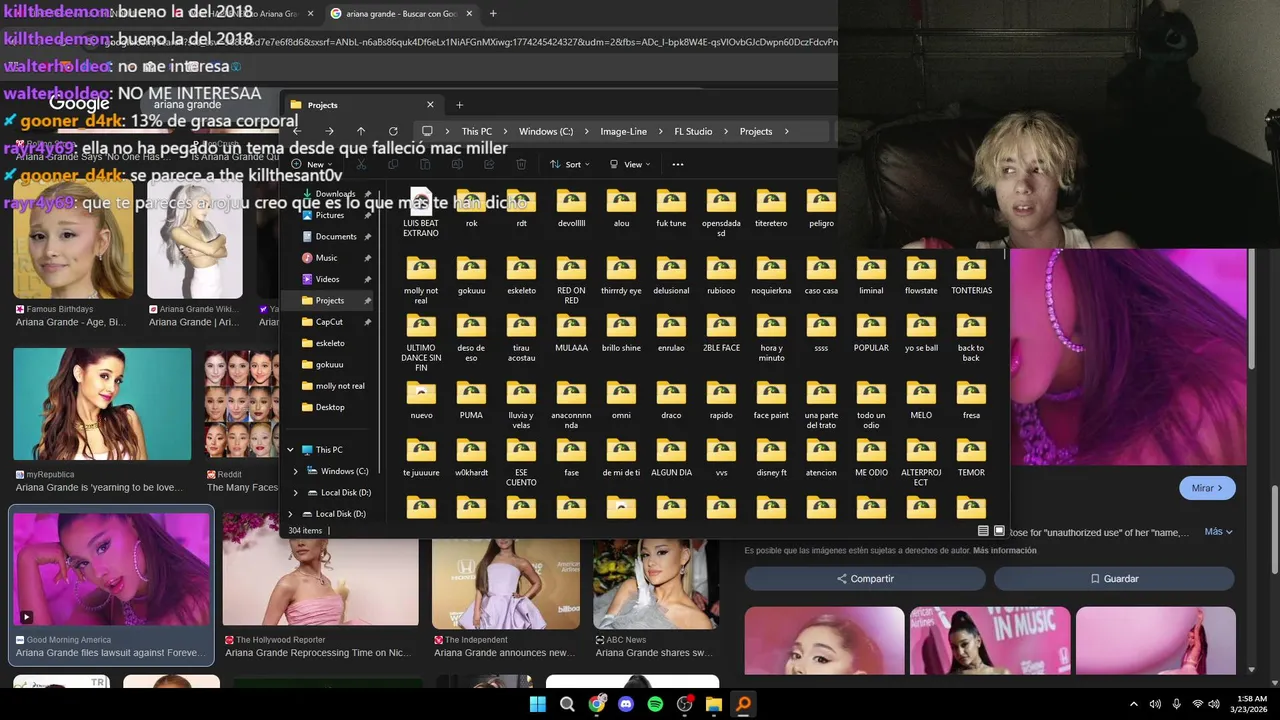Open Pictures in Explorer sidebar

coord(330,215)
